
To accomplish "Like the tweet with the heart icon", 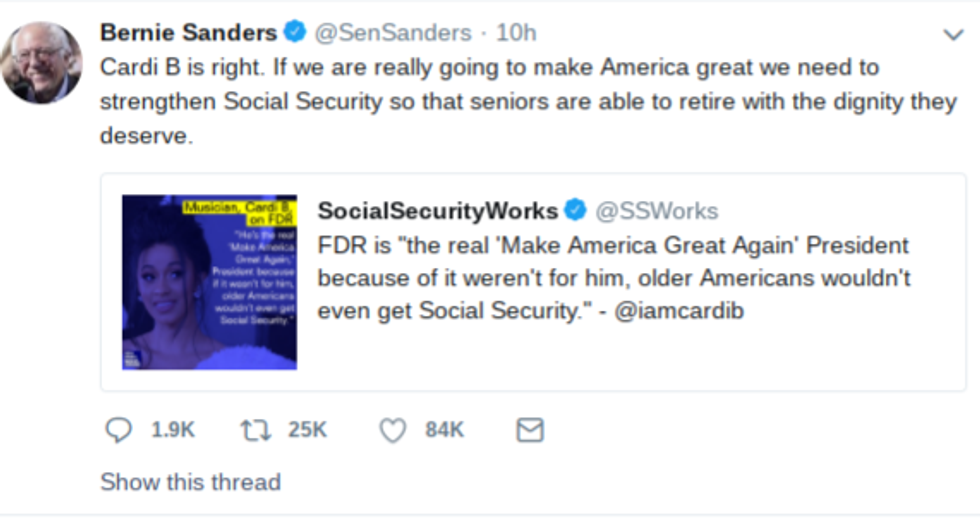I will point(392,430).
